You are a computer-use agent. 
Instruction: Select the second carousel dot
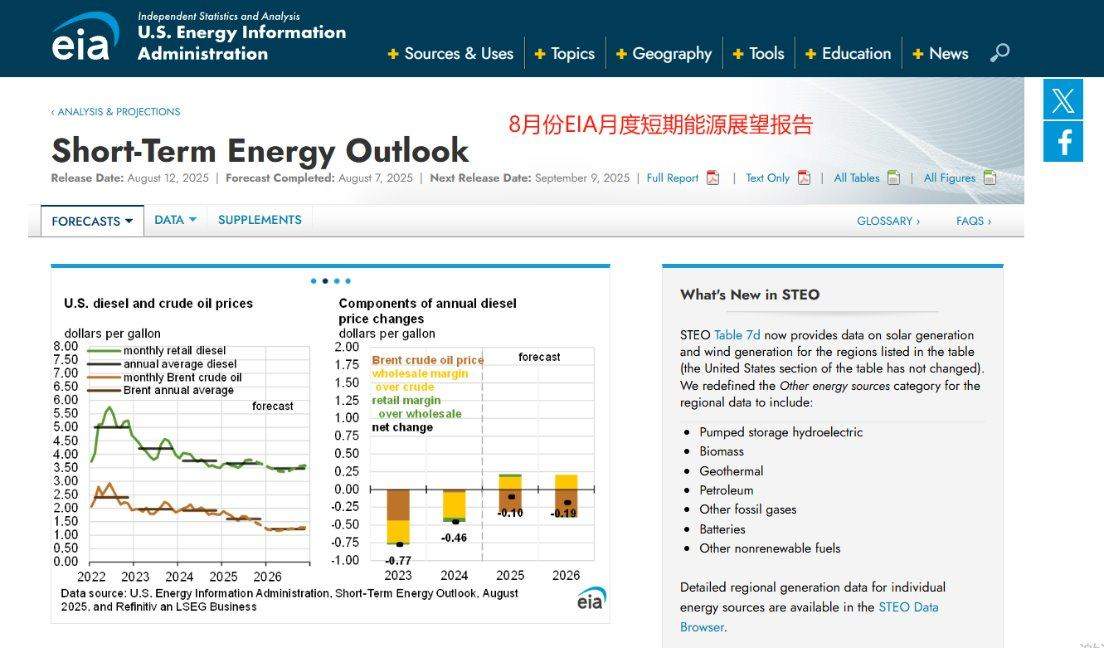pos(325,281)
